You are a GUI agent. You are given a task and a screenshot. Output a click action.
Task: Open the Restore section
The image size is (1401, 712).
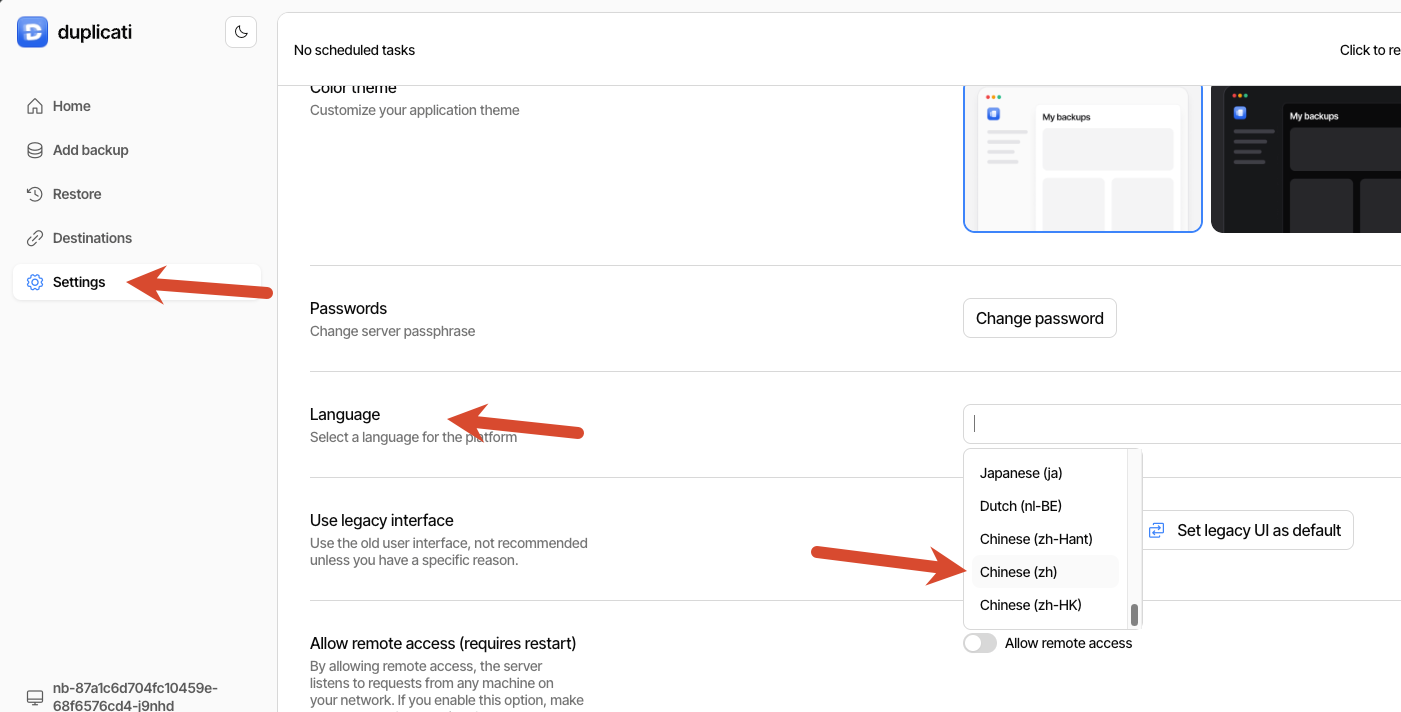(137, 194)
